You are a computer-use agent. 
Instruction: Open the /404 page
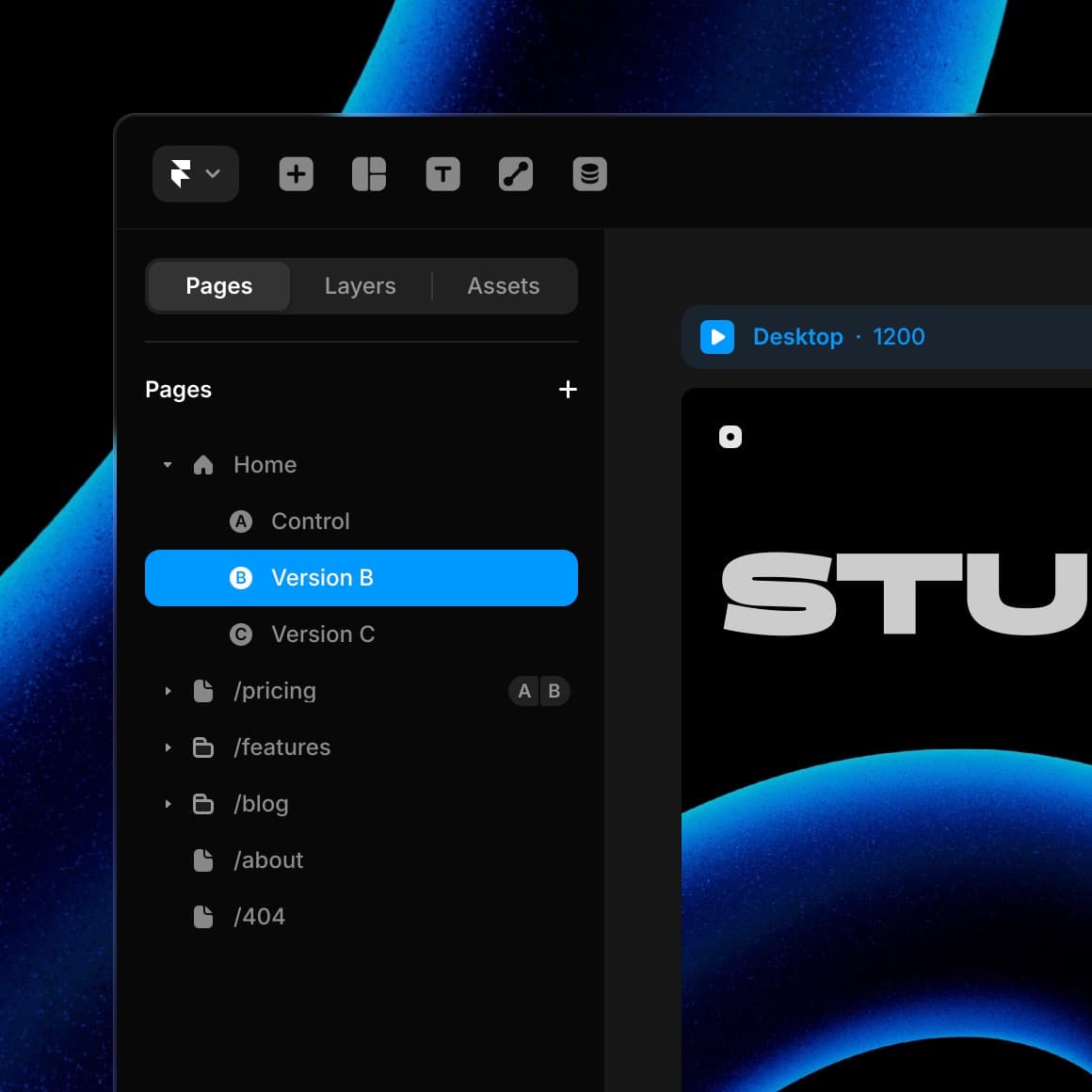pos(361,917)
